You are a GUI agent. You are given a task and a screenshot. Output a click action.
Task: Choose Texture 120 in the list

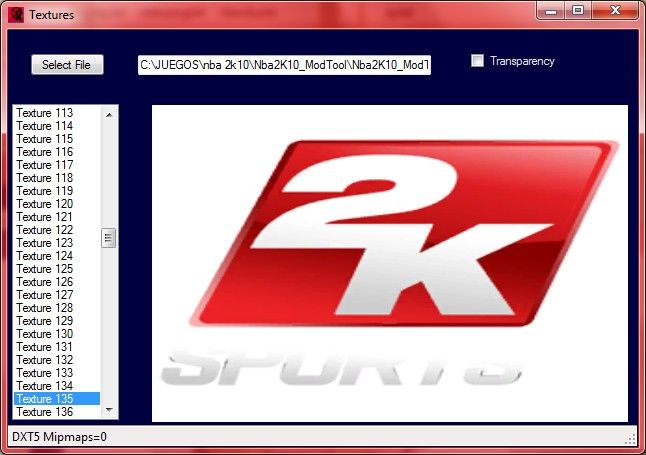tap(45, 204)
